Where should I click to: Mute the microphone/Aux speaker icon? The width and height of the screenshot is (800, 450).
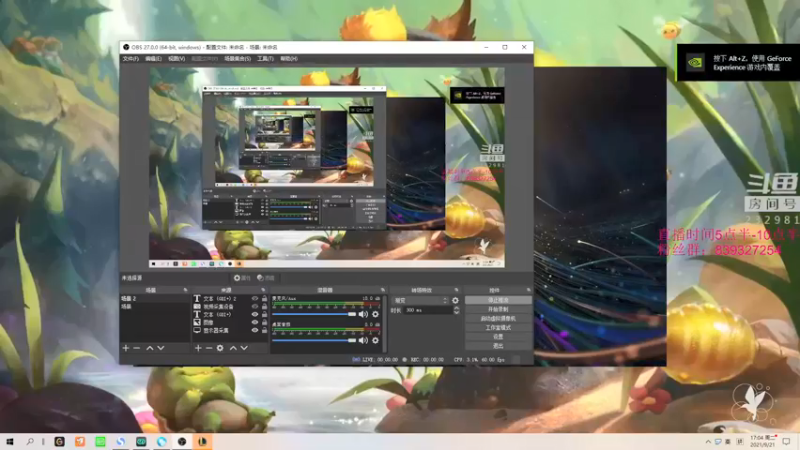(363, 314)
